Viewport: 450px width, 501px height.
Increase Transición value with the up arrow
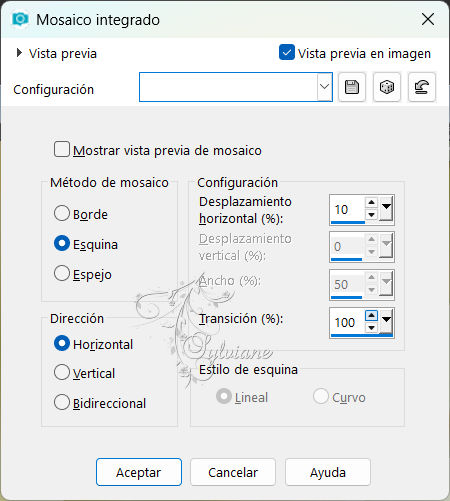(x=371, y=315)
